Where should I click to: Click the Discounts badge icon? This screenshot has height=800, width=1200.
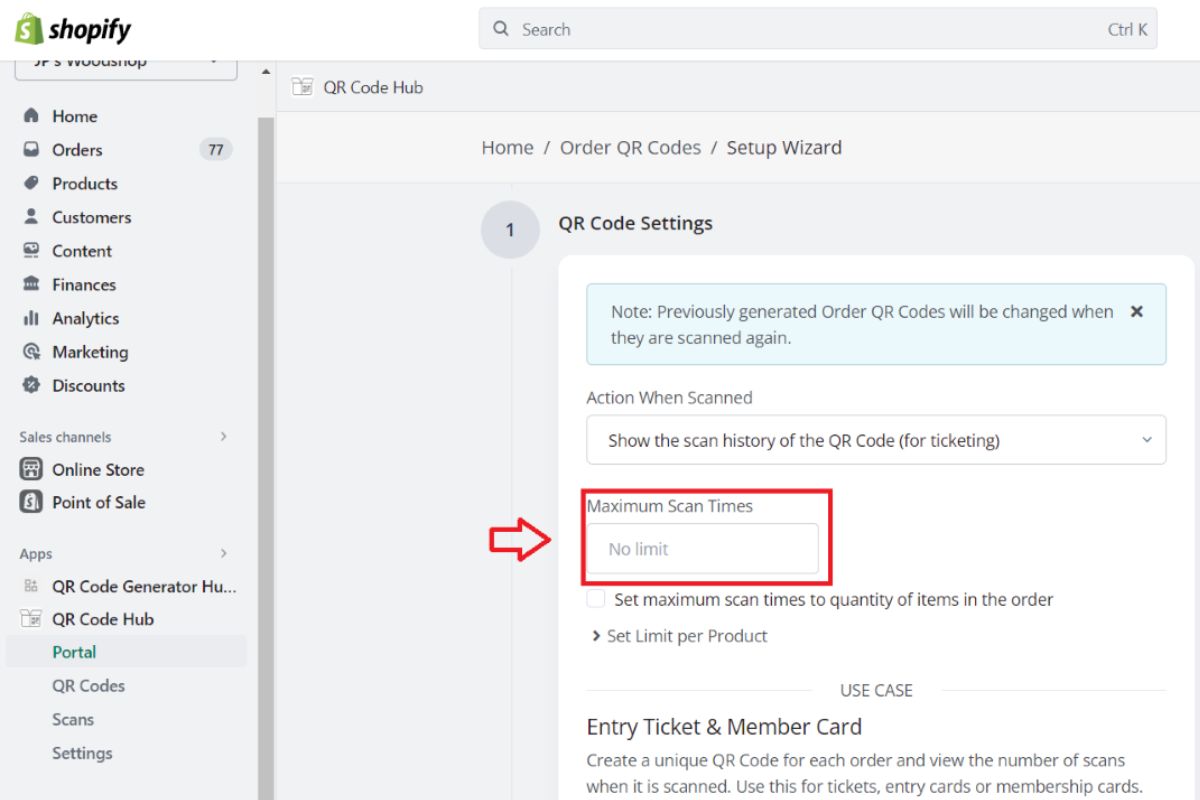31,385
